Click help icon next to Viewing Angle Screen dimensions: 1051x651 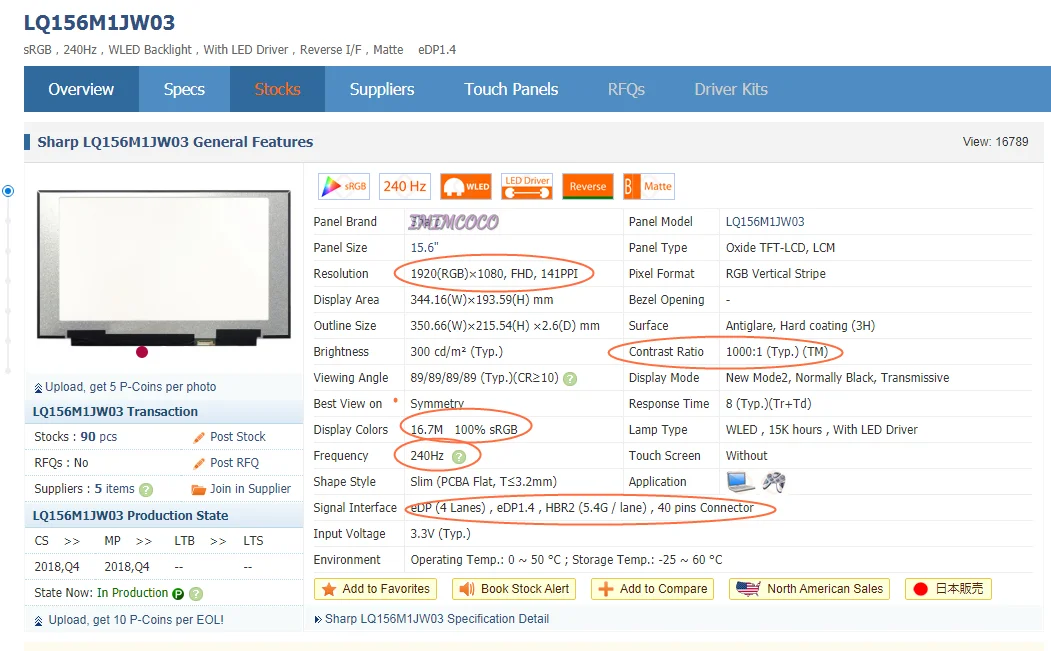(570, 379)
